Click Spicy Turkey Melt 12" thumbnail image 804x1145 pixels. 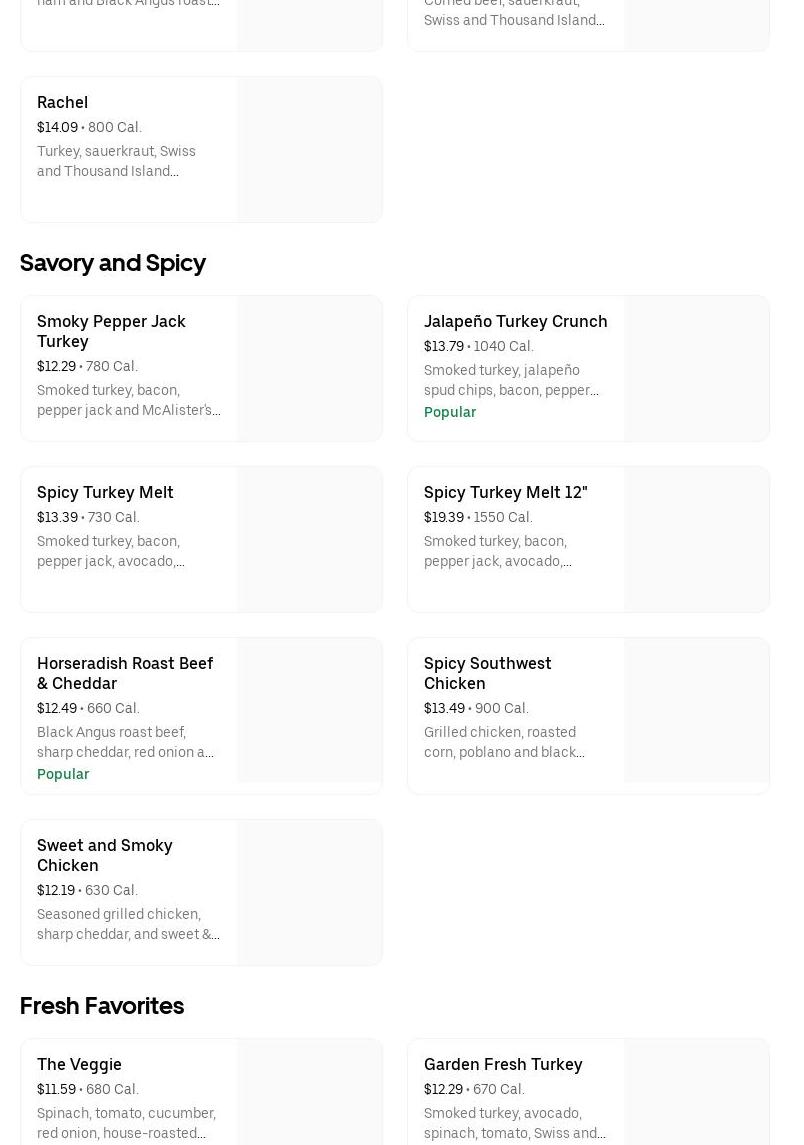[696, 539]
